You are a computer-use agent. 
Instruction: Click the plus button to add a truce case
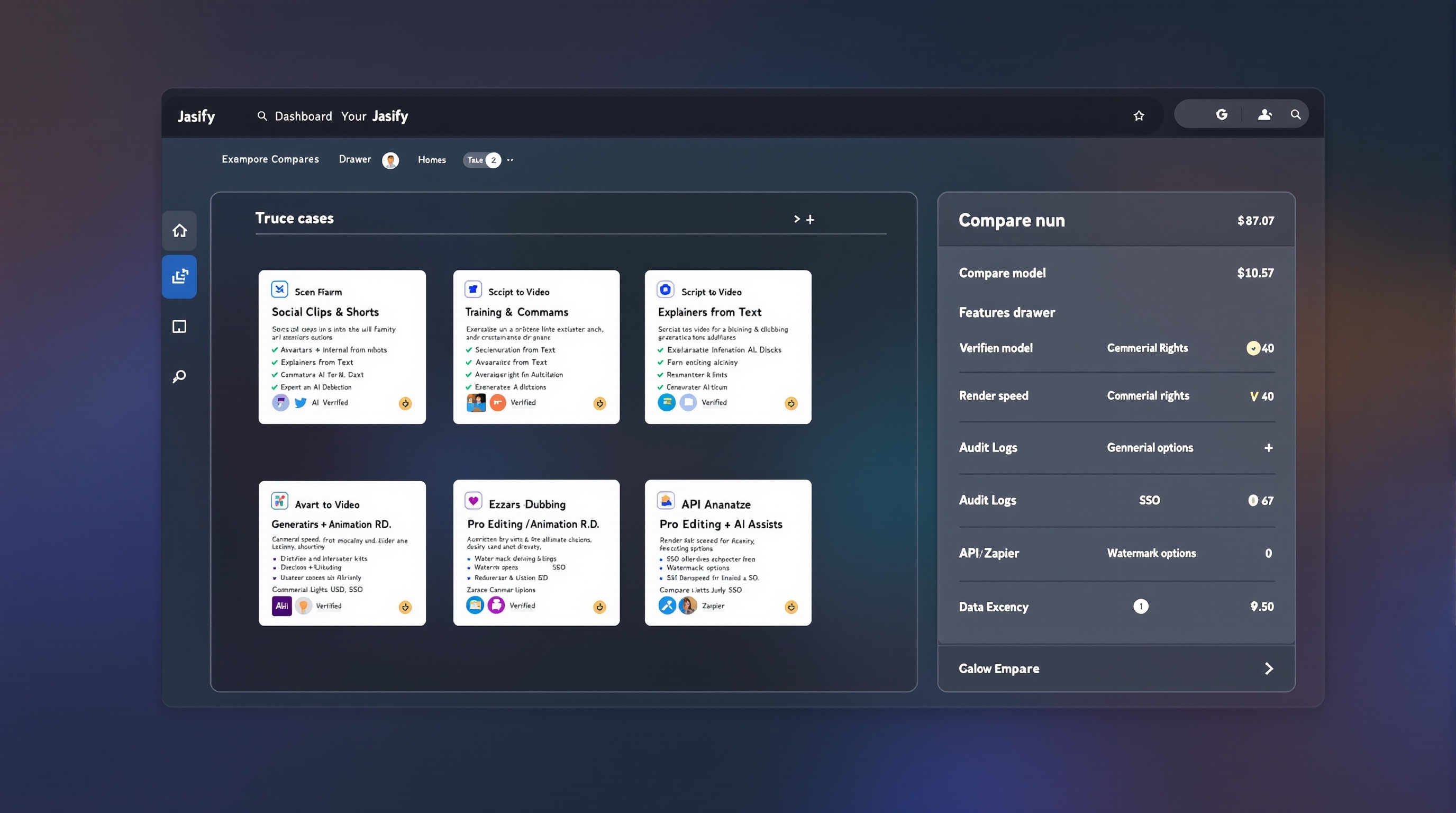point(811,219)
